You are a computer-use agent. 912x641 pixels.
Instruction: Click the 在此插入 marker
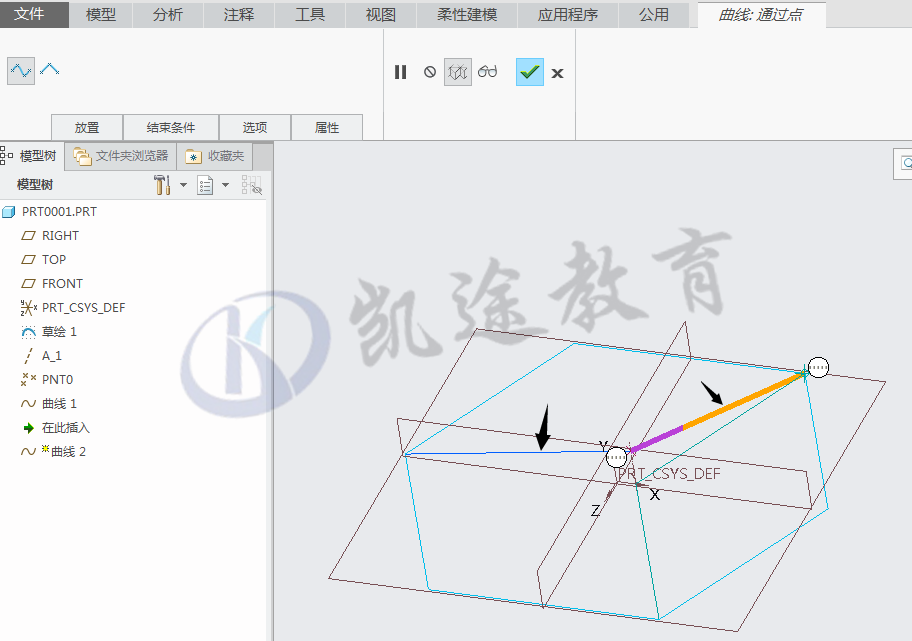click(66, 428)
